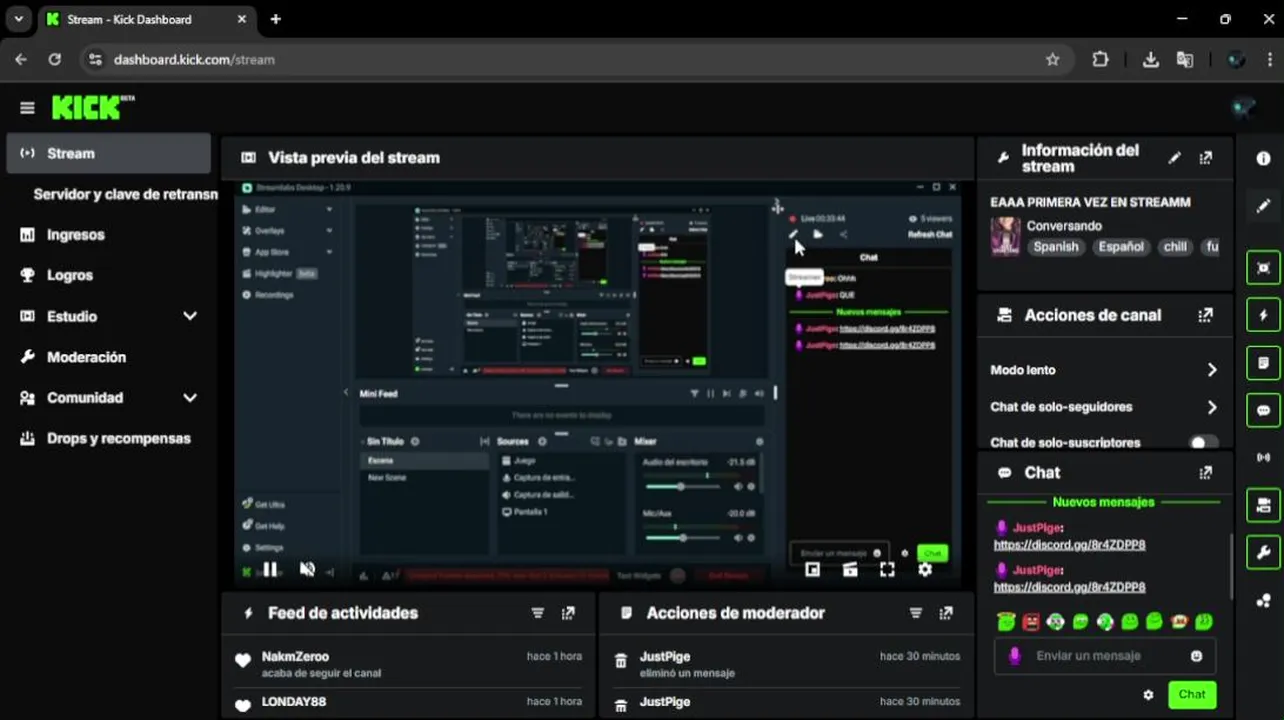Pop out the Chat panel
The width and height of the screenshot is (1284, 720).
[x=1206, y=473]
